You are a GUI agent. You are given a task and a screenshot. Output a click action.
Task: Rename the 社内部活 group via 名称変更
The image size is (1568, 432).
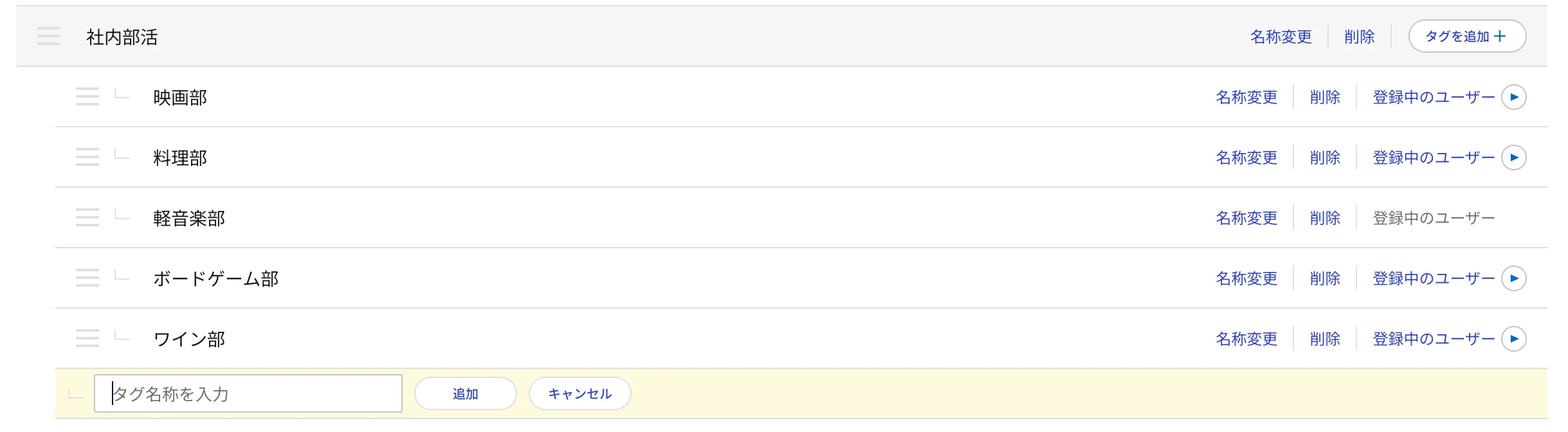tap(1281, 37)
